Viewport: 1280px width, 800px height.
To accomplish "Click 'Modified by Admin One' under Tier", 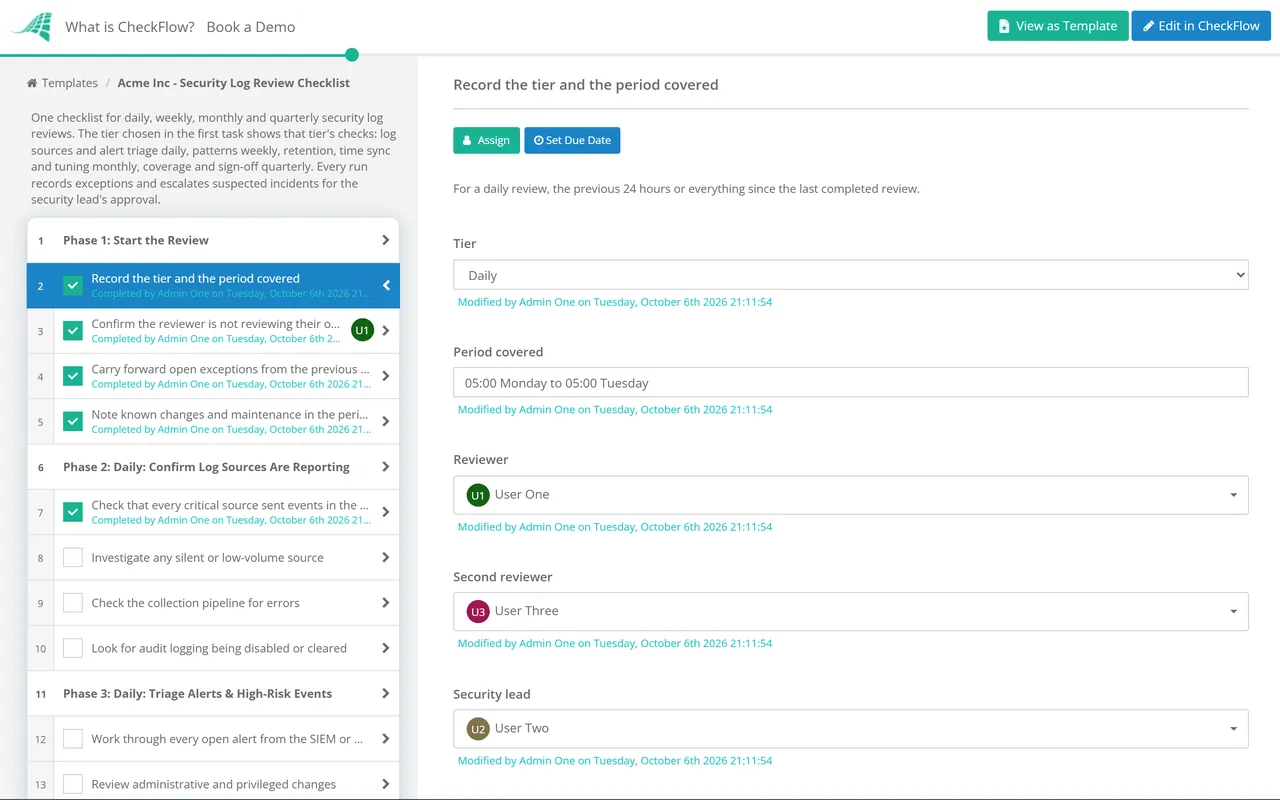I will [x=615, y=302].
